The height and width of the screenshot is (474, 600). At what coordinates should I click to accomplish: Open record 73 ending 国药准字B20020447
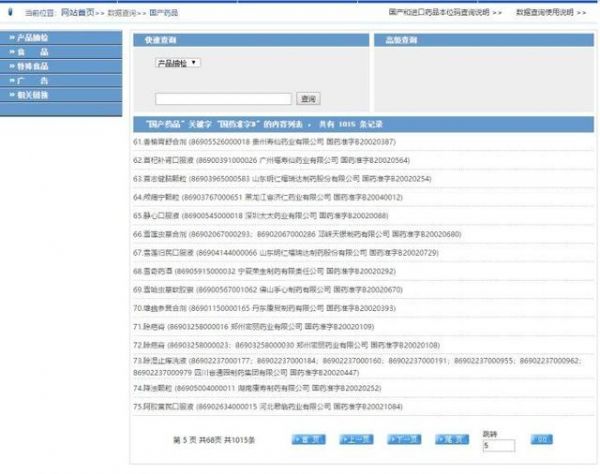(x=357, y=366)
